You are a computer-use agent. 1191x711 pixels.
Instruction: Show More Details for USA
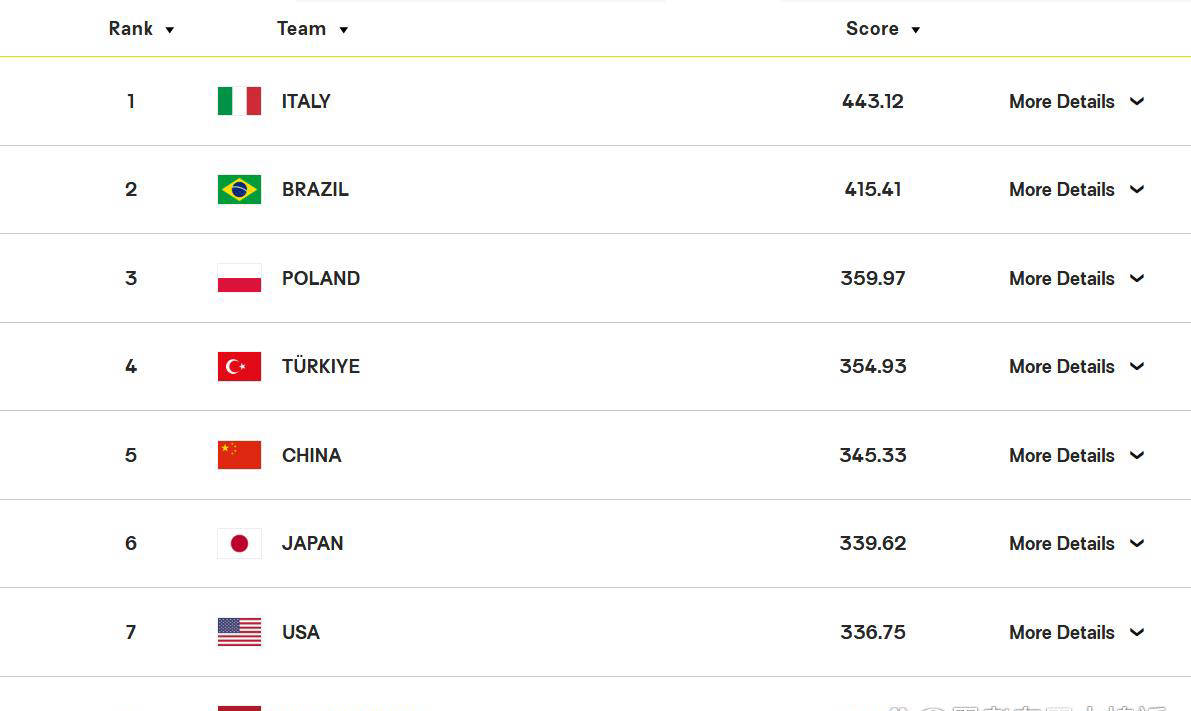pos(1062,632)
